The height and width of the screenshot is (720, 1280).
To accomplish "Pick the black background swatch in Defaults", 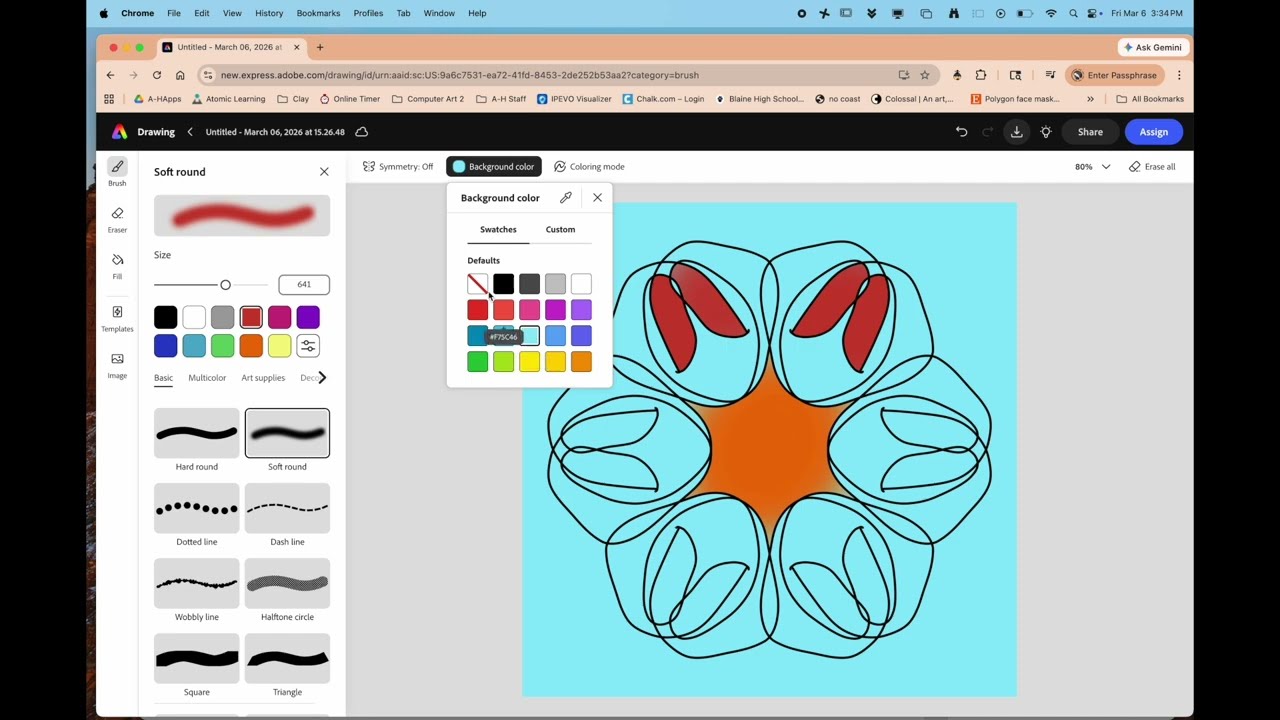I will click(x=503, y=284).
